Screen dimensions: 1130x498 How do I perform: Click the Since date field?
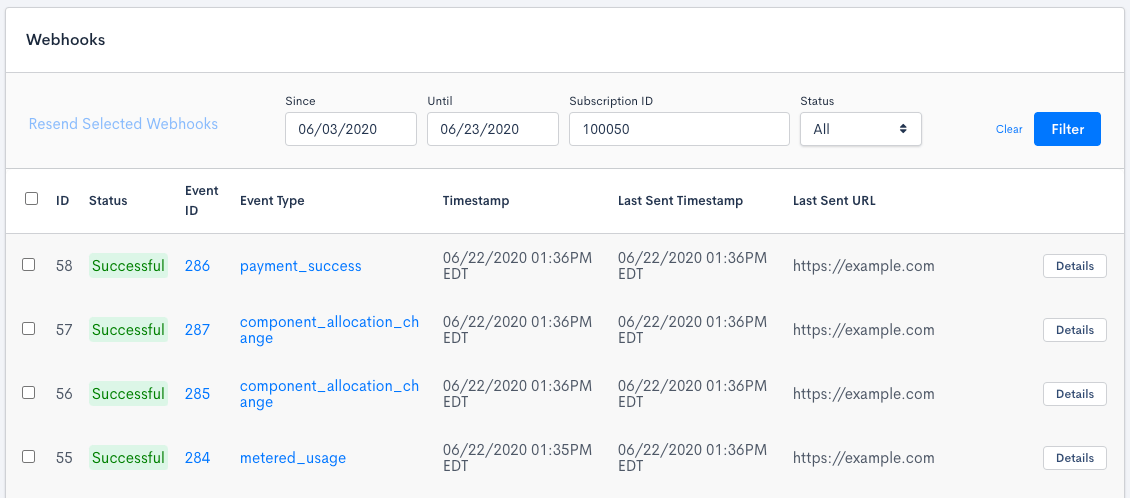point(350,129)
